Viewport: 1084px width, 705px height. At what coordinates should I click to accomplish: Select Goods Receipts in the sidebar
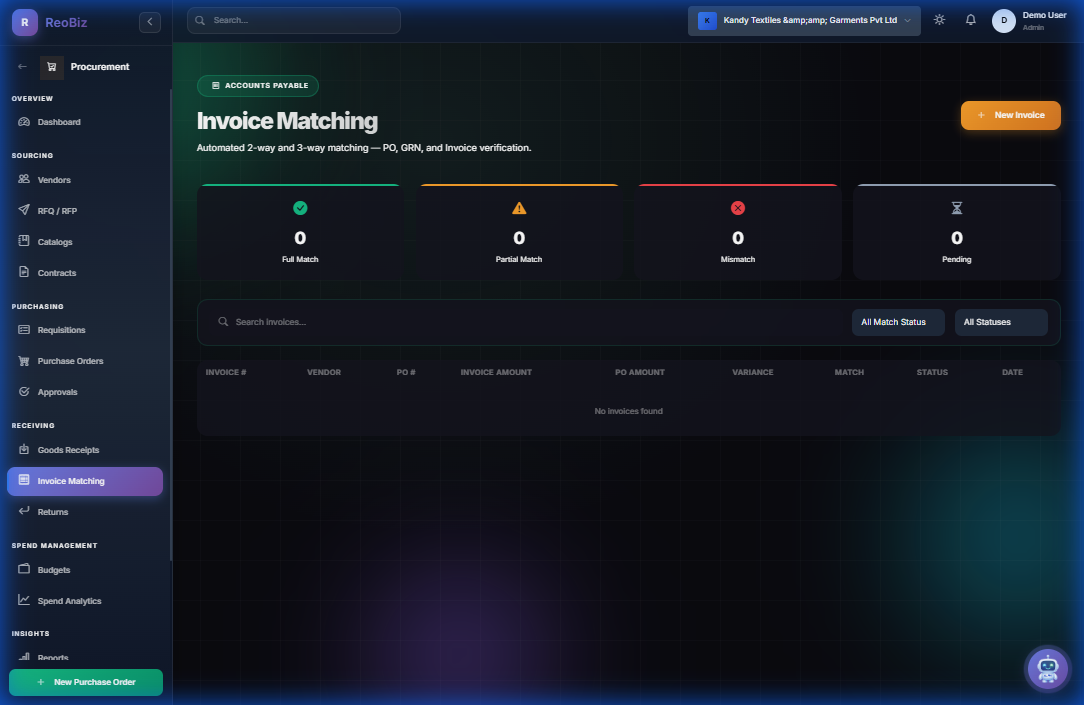pyautogui.click(x=66, y=449)
